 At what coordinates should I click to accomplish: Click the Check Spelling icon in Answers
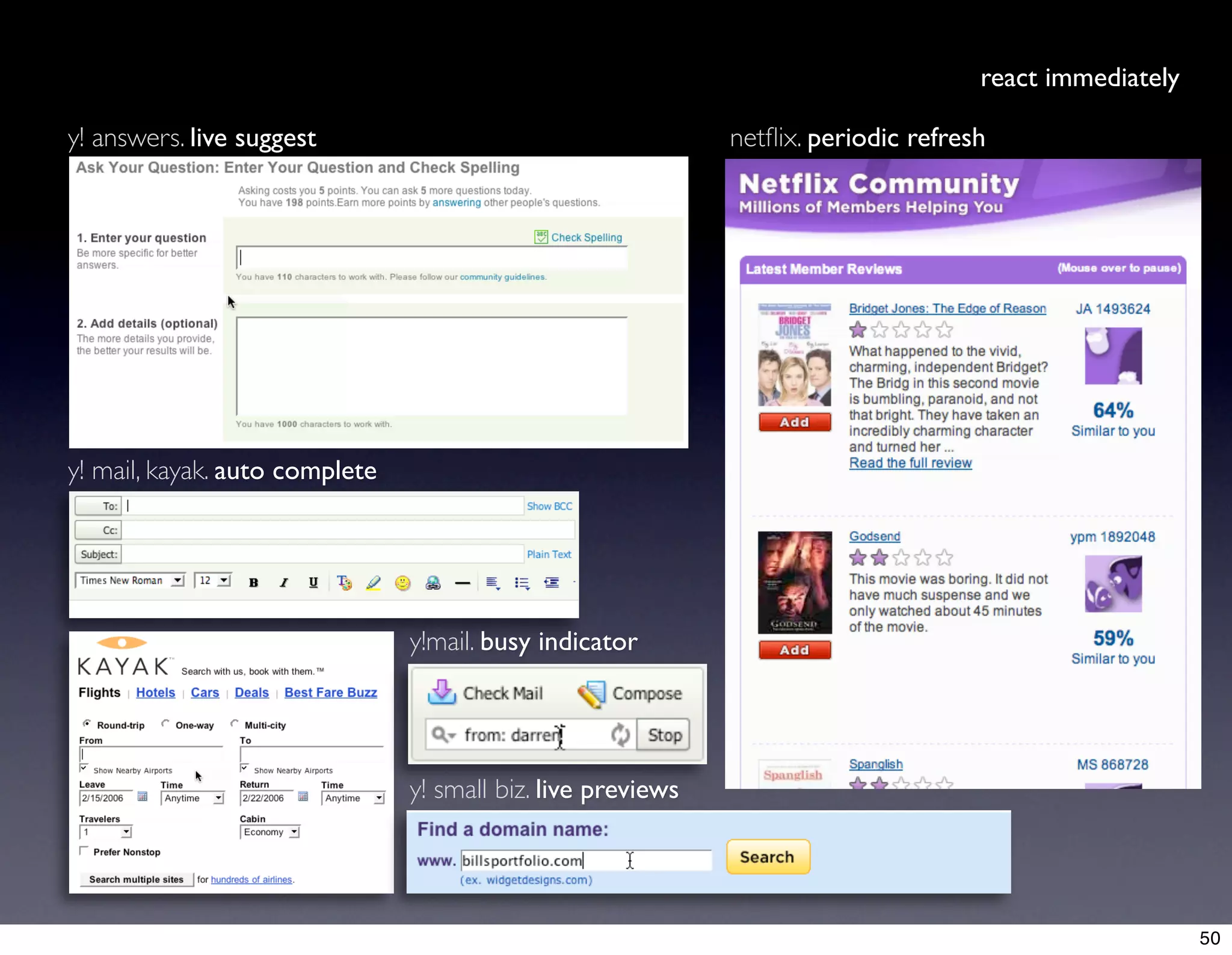click(x=541, y=237)
